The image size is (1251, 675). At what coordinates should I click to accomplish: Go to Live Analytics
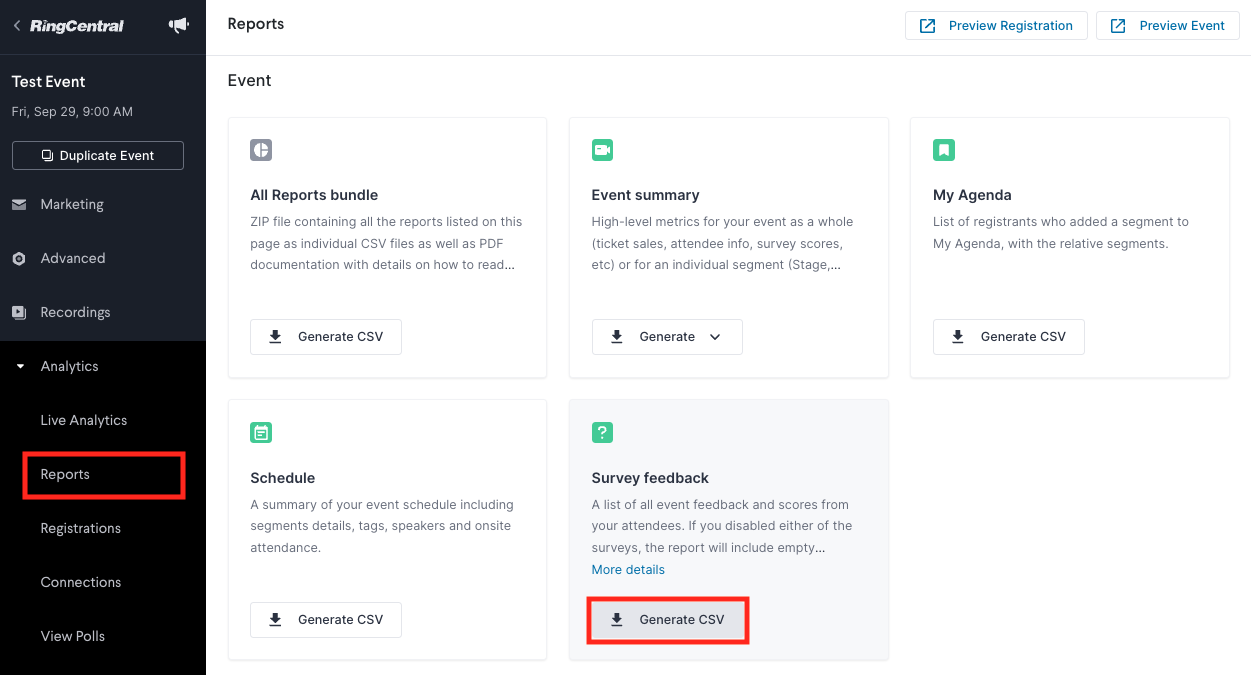tap(84, 421)
